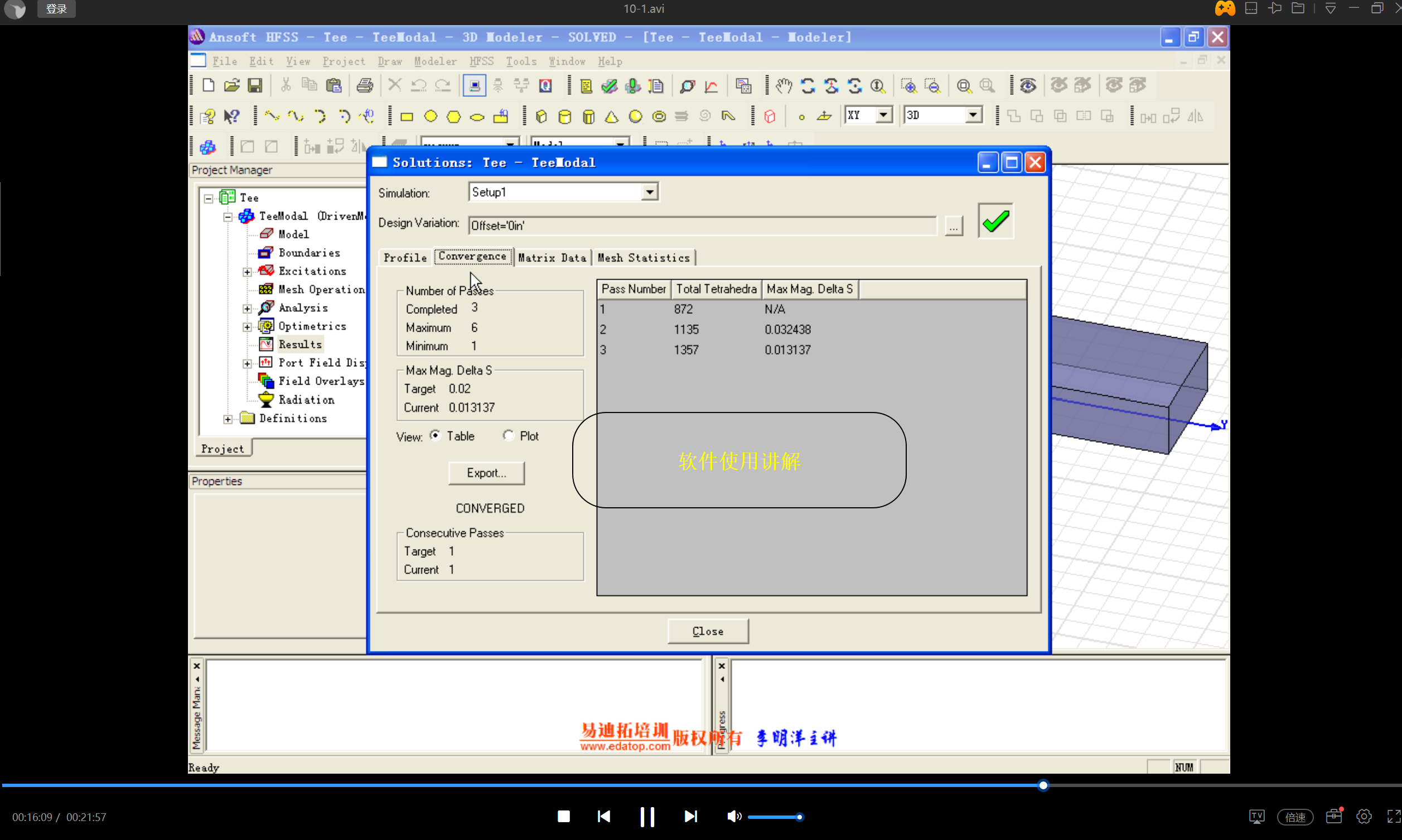Click the Validate green checkmark toolbar icon
The height and width of the screenshot is (840, 1402).
point(610,85)
